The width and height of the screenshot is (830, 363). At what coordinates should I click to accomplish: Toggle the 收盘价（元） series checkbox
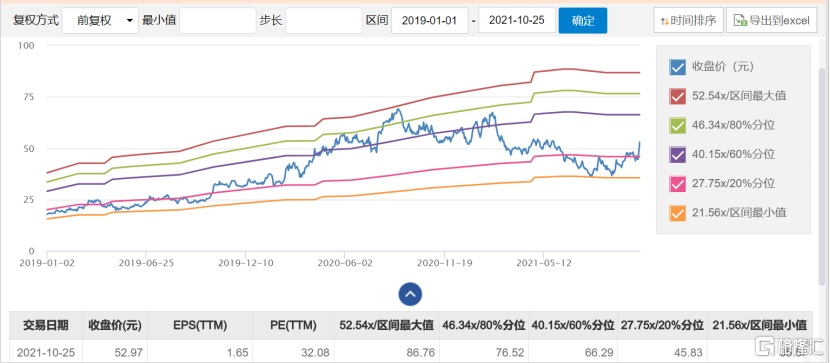click(x=678, y=67)
